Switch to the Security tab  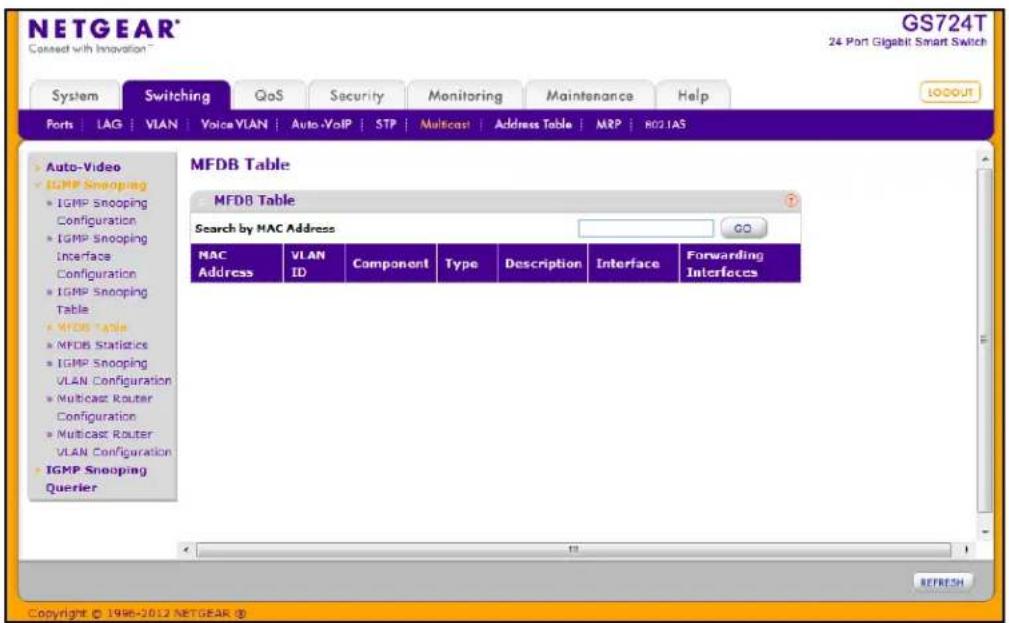(x=356, y=96)
